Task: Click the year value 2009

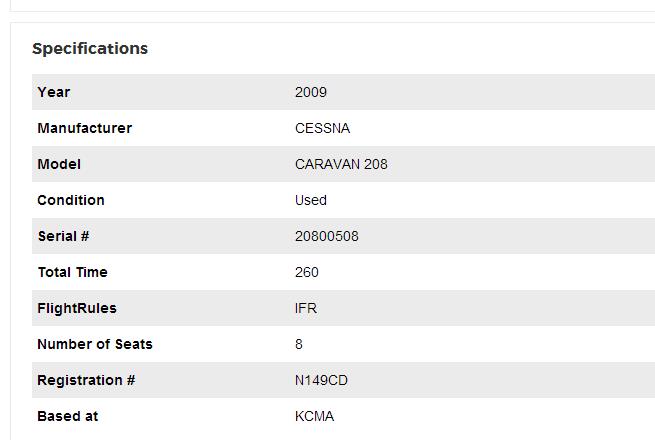Action: (x=311, y=92)
